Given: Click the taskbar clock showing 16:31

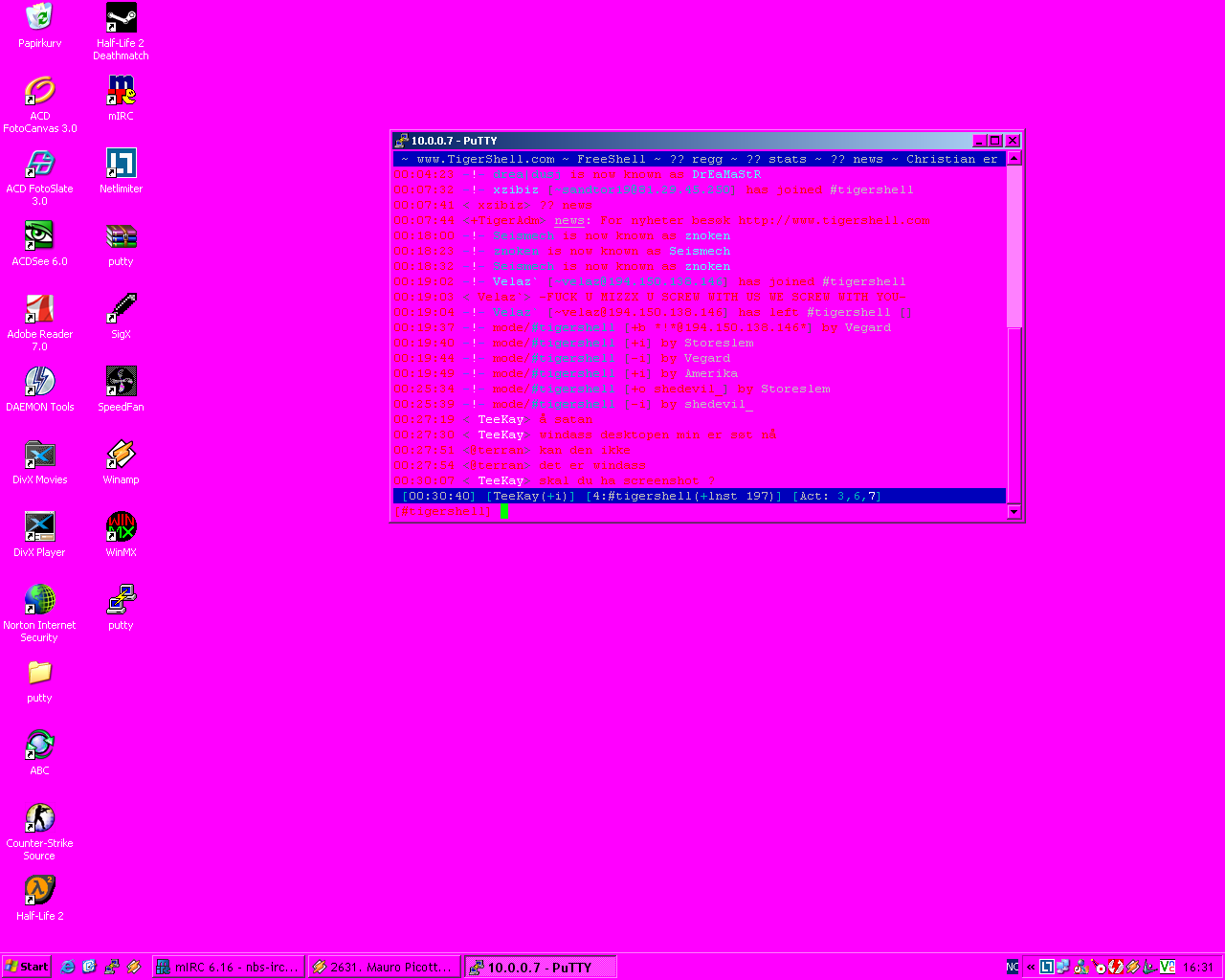Looking at the screenshot, I should (x=1198, y=968).
